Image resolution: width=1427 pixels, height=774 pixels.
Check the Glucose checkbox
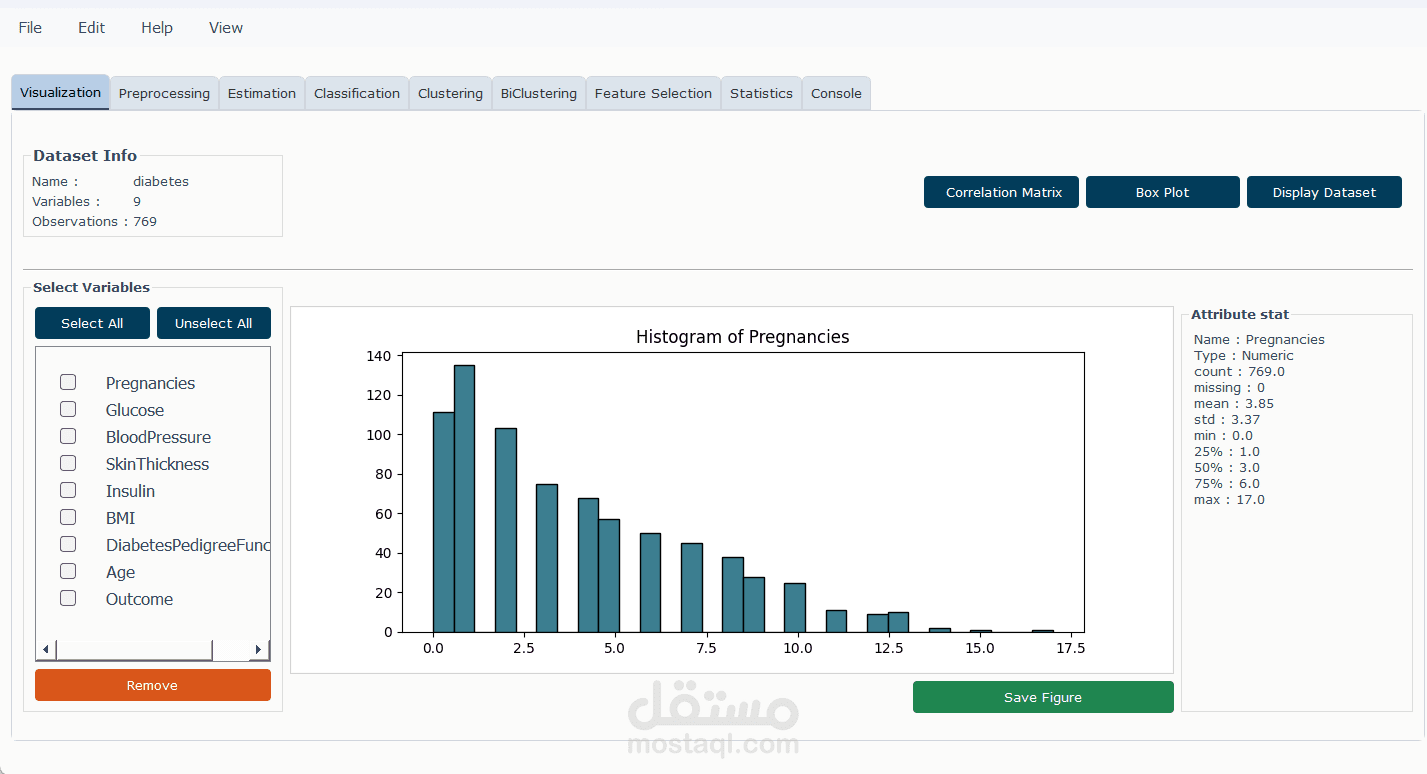(68, 409)
